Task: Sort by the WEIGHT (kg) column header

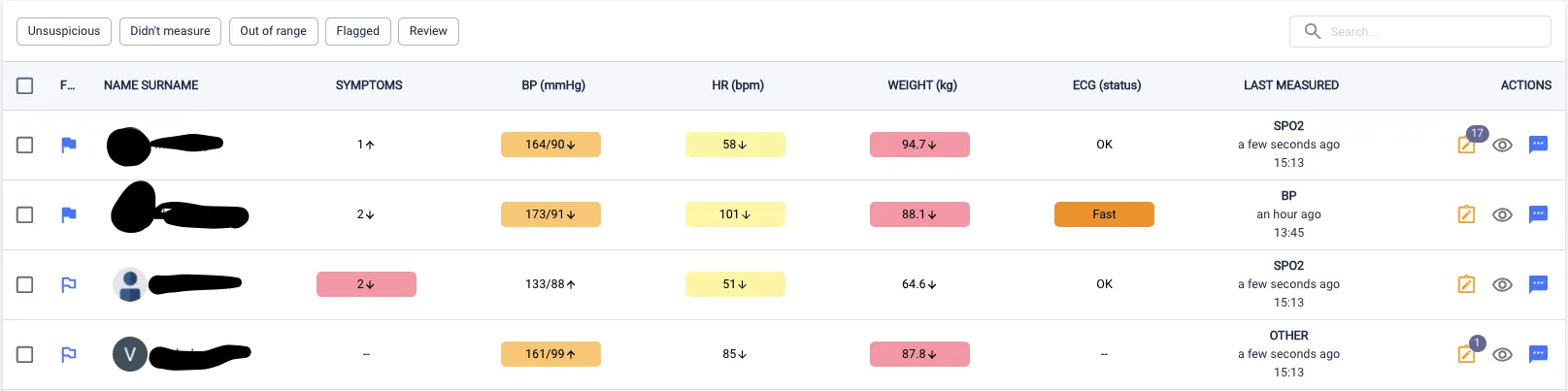Action: pos(922,85)
